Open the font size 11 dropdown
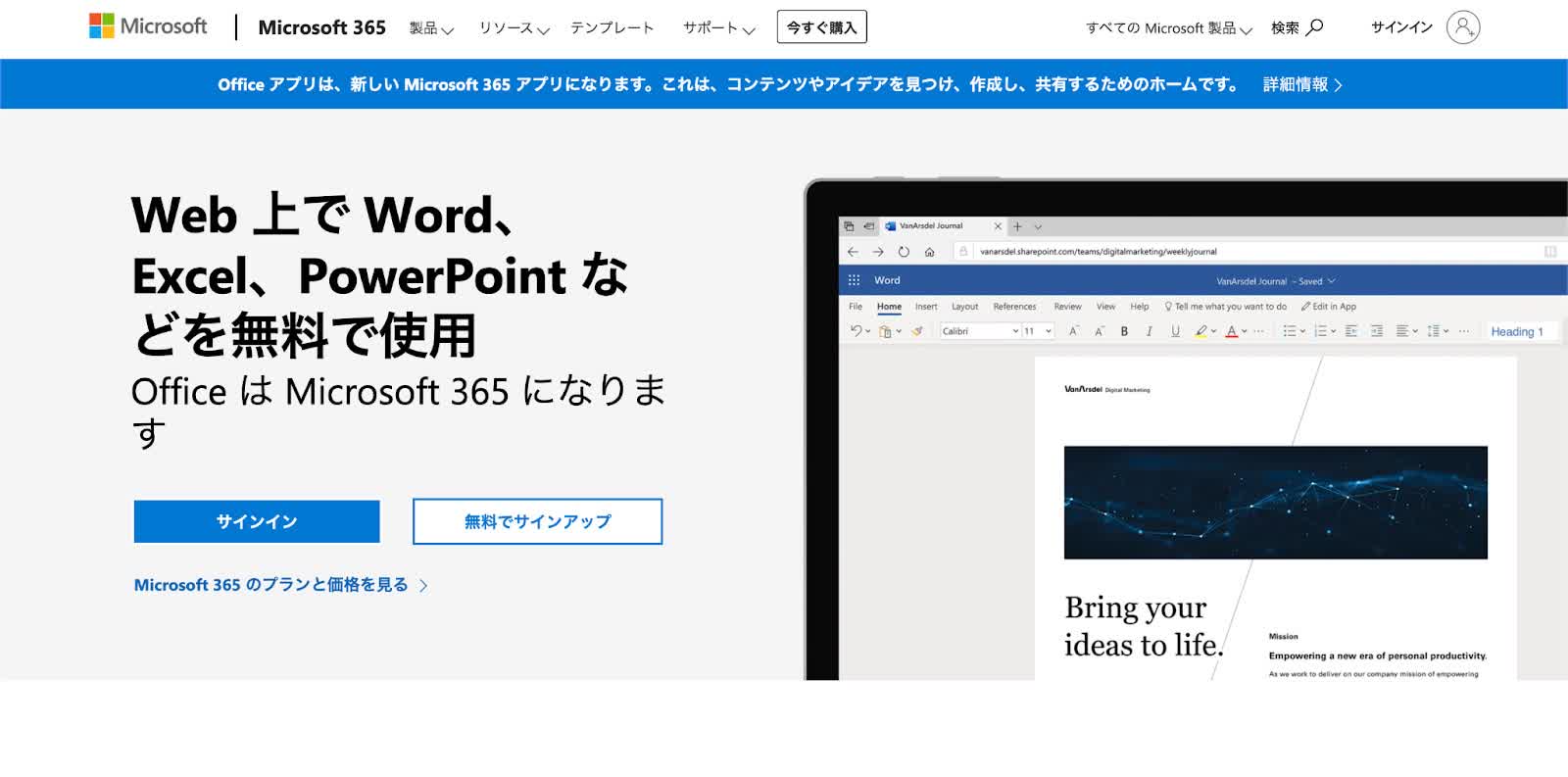Screen dimensions: 1568x777 (x=1038, y=331)
